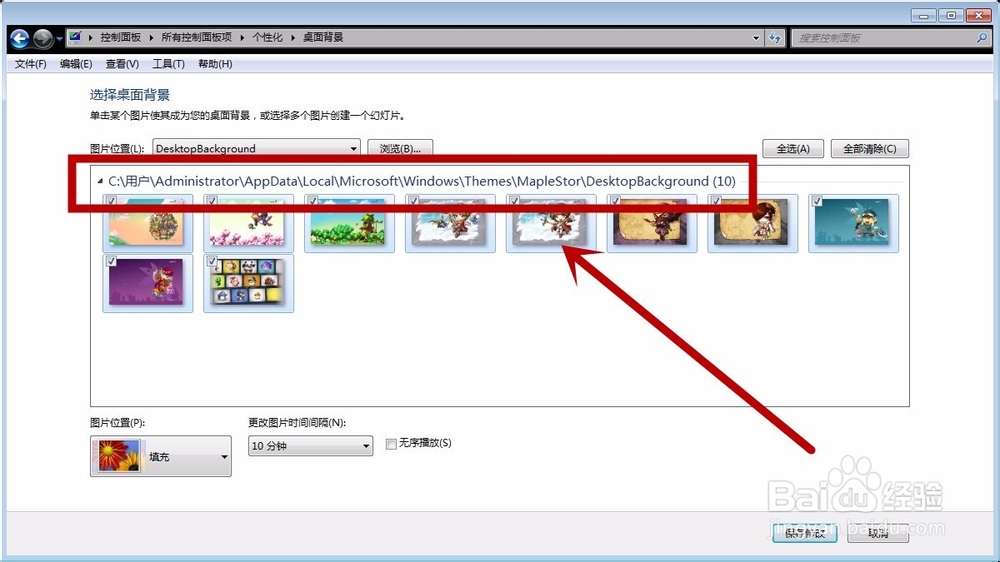The image size is (1000, 562).
Task: Click the Back navigation arrow
Action: 20,39
